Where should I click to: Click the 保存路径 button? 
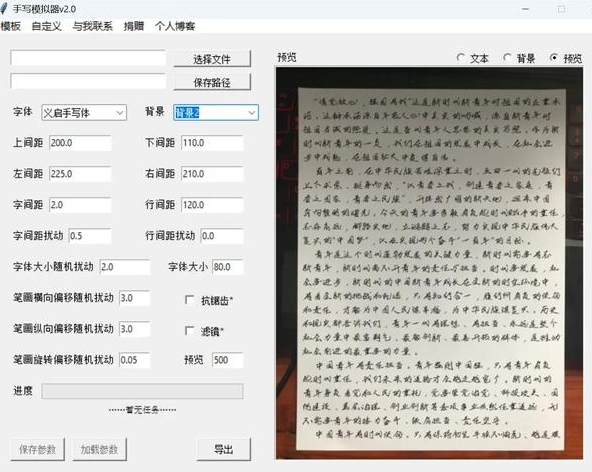click(x=212, y=82)
